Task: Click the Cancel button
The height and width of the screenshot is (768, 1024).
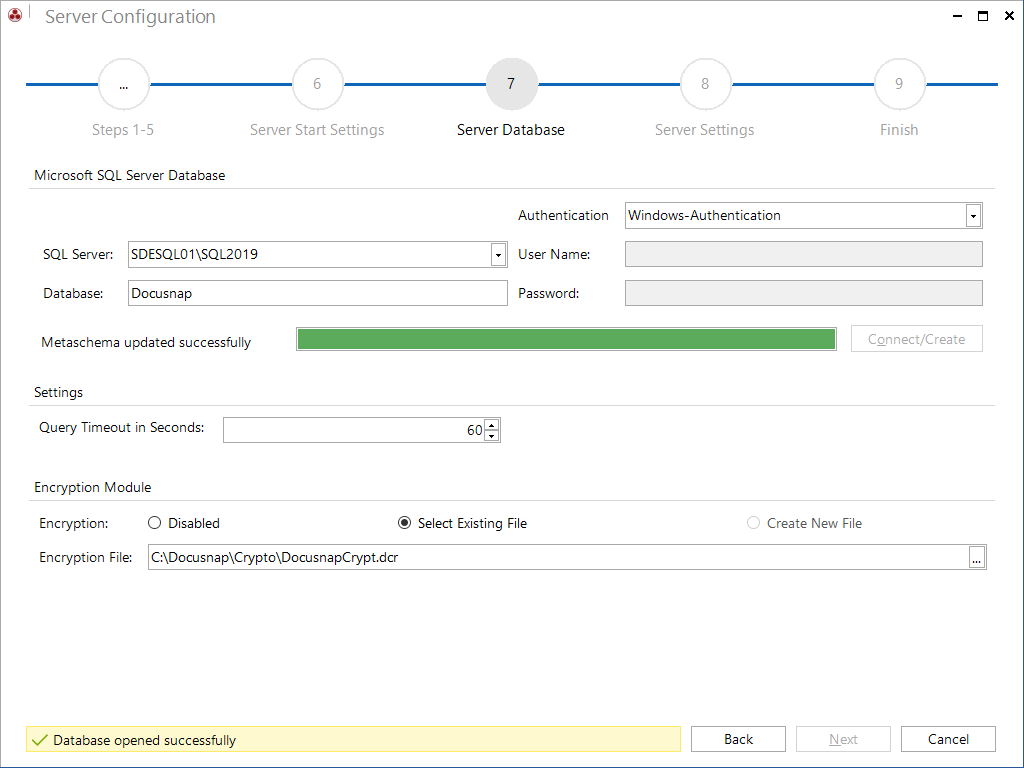Action: tap(948, 739)
